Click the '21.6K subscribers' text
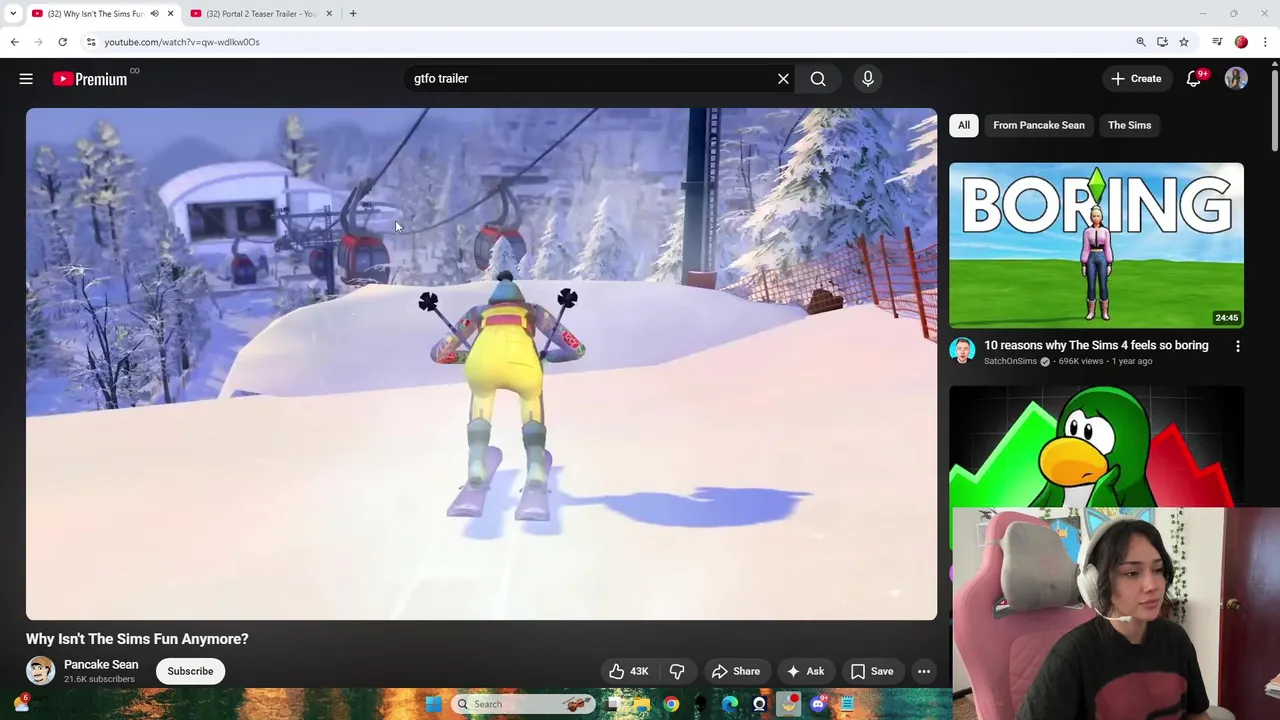The width and height of the screenshot is (1280, 720). pos(99,680)
